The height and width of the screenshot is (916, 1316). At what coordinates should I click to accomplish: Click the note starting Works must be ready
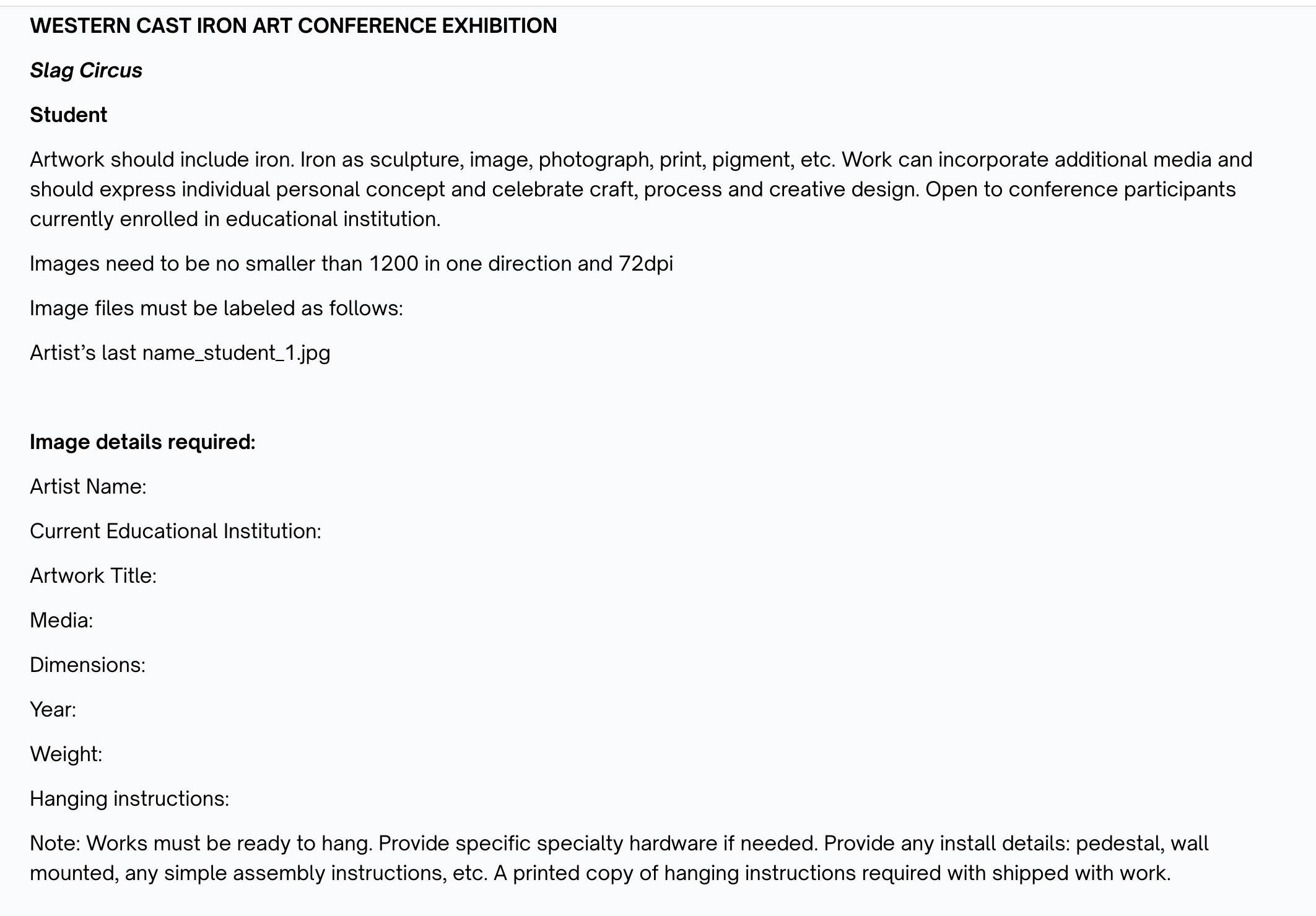pyautogui.click(x=619, y=858)
